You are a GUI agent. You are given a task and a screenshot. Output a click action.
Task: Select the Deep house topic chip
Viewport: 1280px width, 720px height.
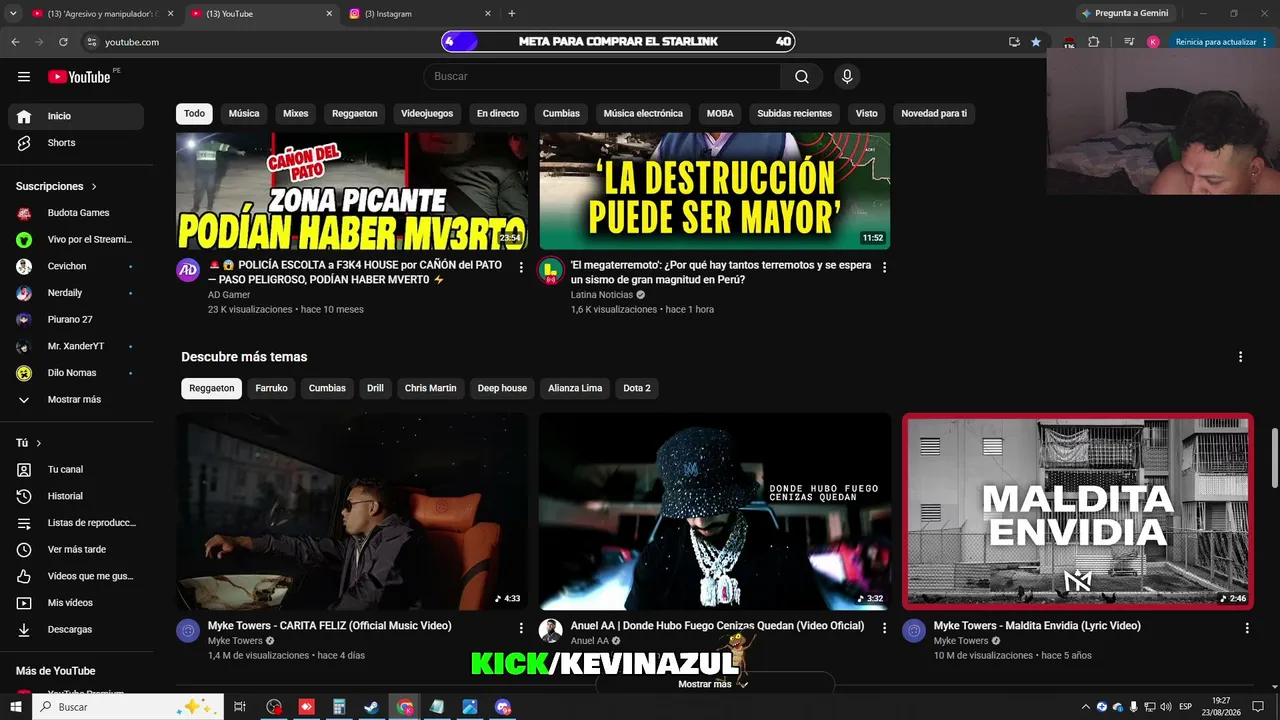click(502, 388)
